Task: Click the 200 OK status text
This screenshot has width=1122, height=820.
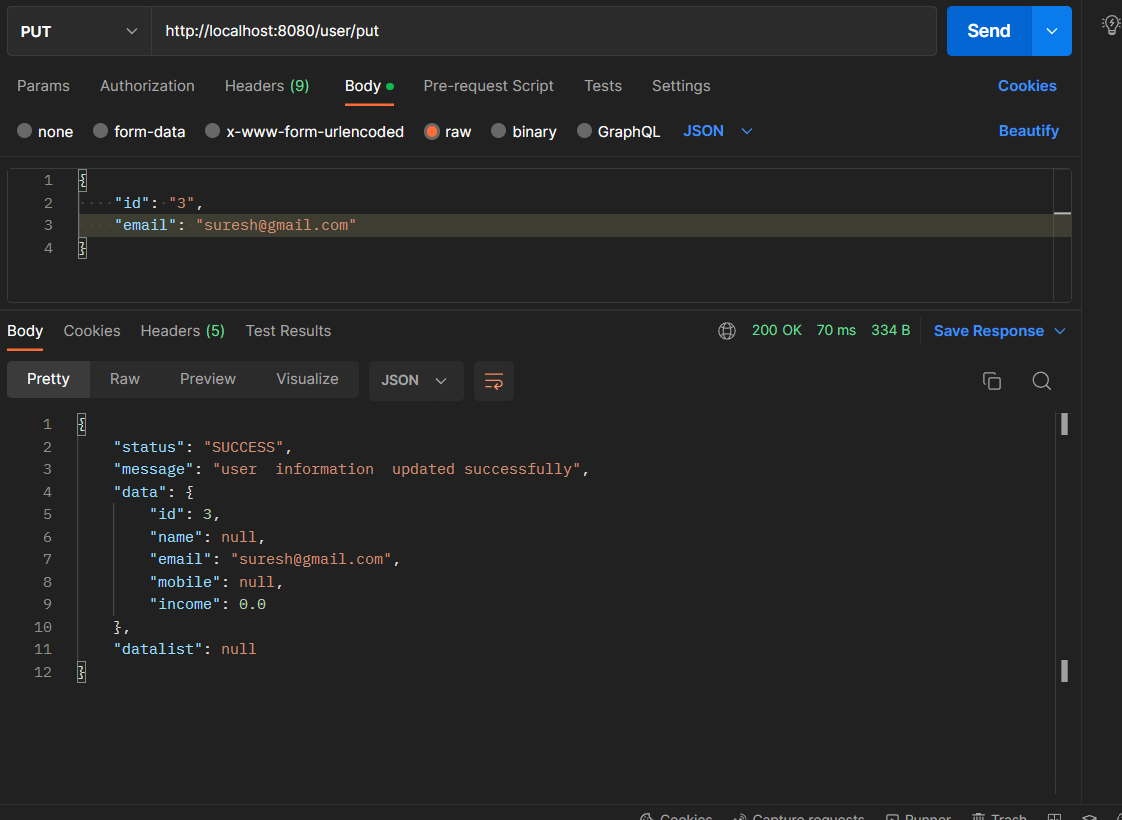Action: pos(776,331)
